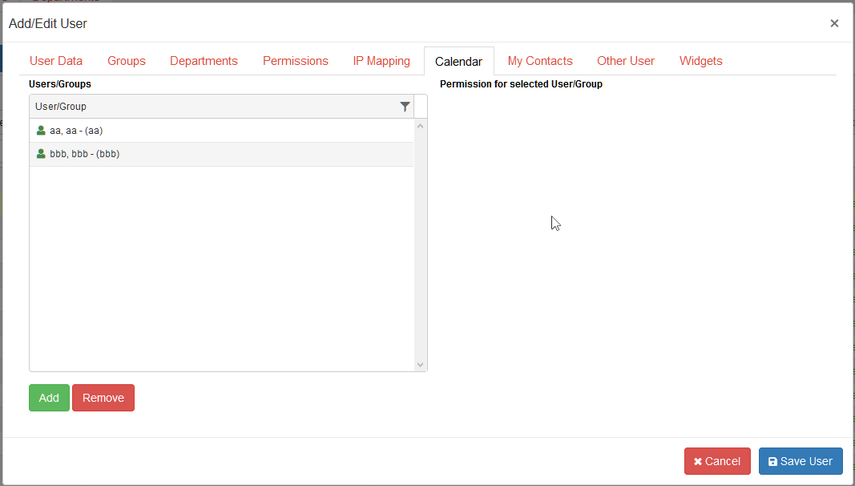Open the User/Group column filter icon
Image resolution: width=855 pixels, height=486 pixels.
pyautogui.click(x=405, y=106)
